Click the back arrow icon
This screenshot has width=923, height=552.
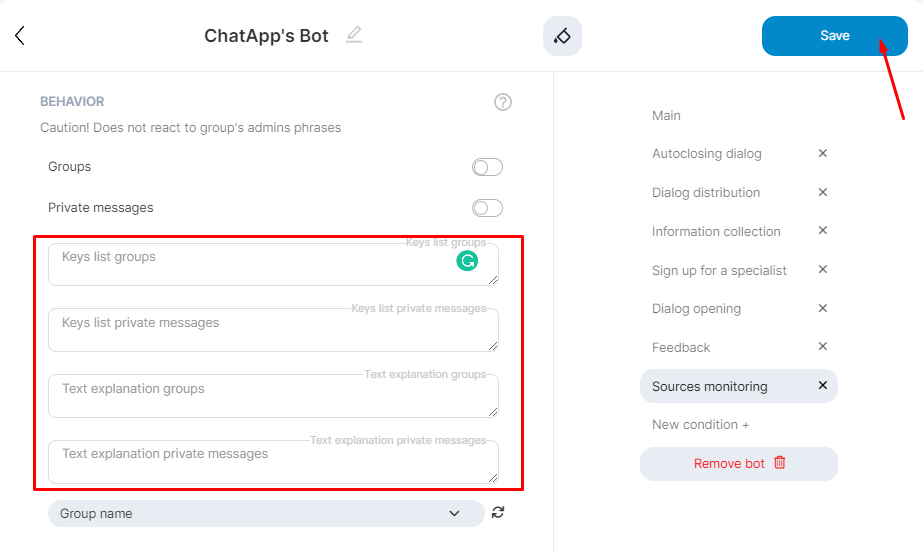pyautogui.click(x=20, y=36)
